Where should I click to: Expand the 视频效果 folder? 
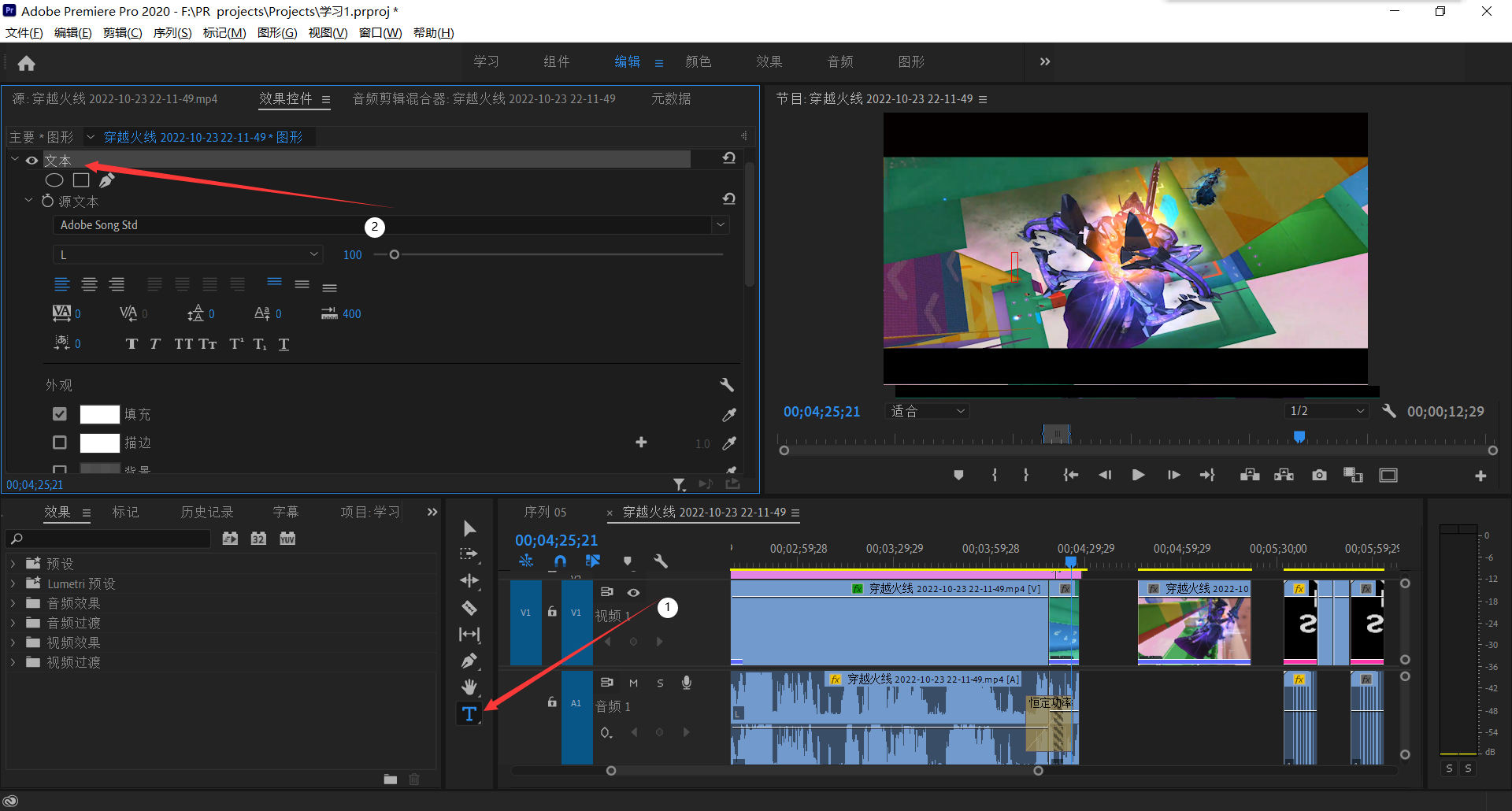coord(13,643)
